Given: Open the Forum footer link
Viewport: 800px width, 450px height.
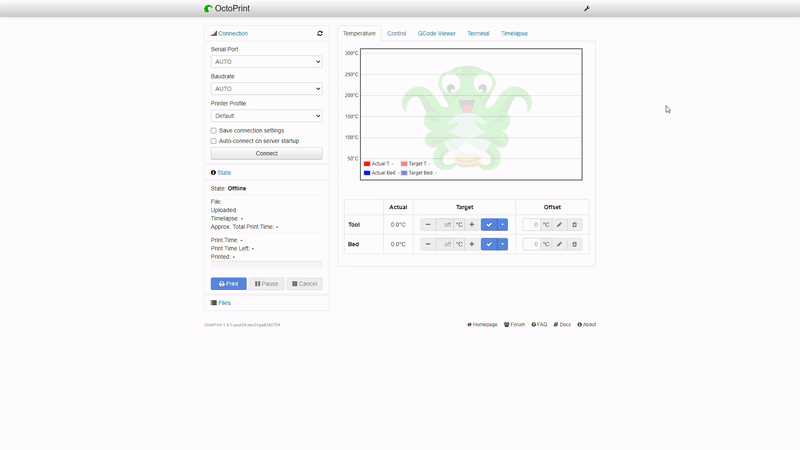Looking at the screenshot, I should [x=514, y=324].
